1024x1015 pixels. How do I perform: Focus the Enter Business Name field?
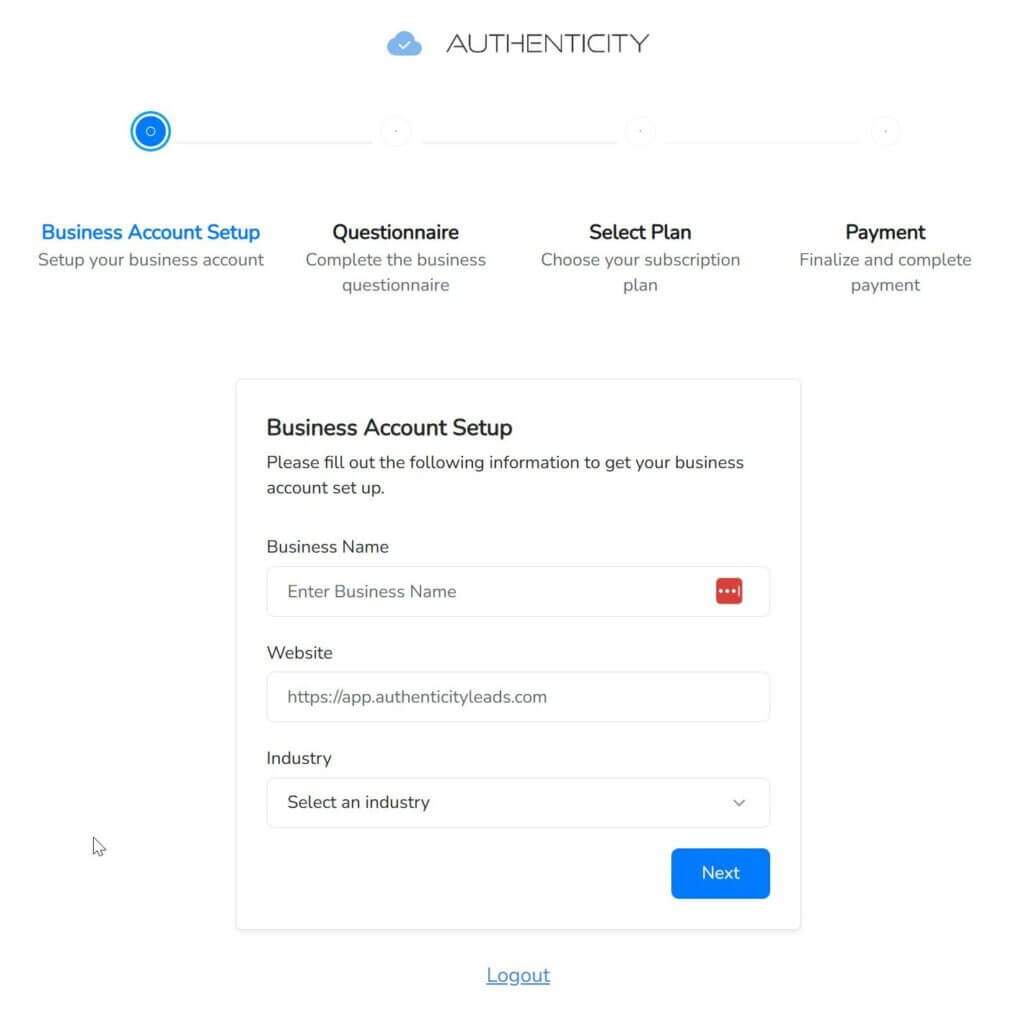tap(490, 591)
